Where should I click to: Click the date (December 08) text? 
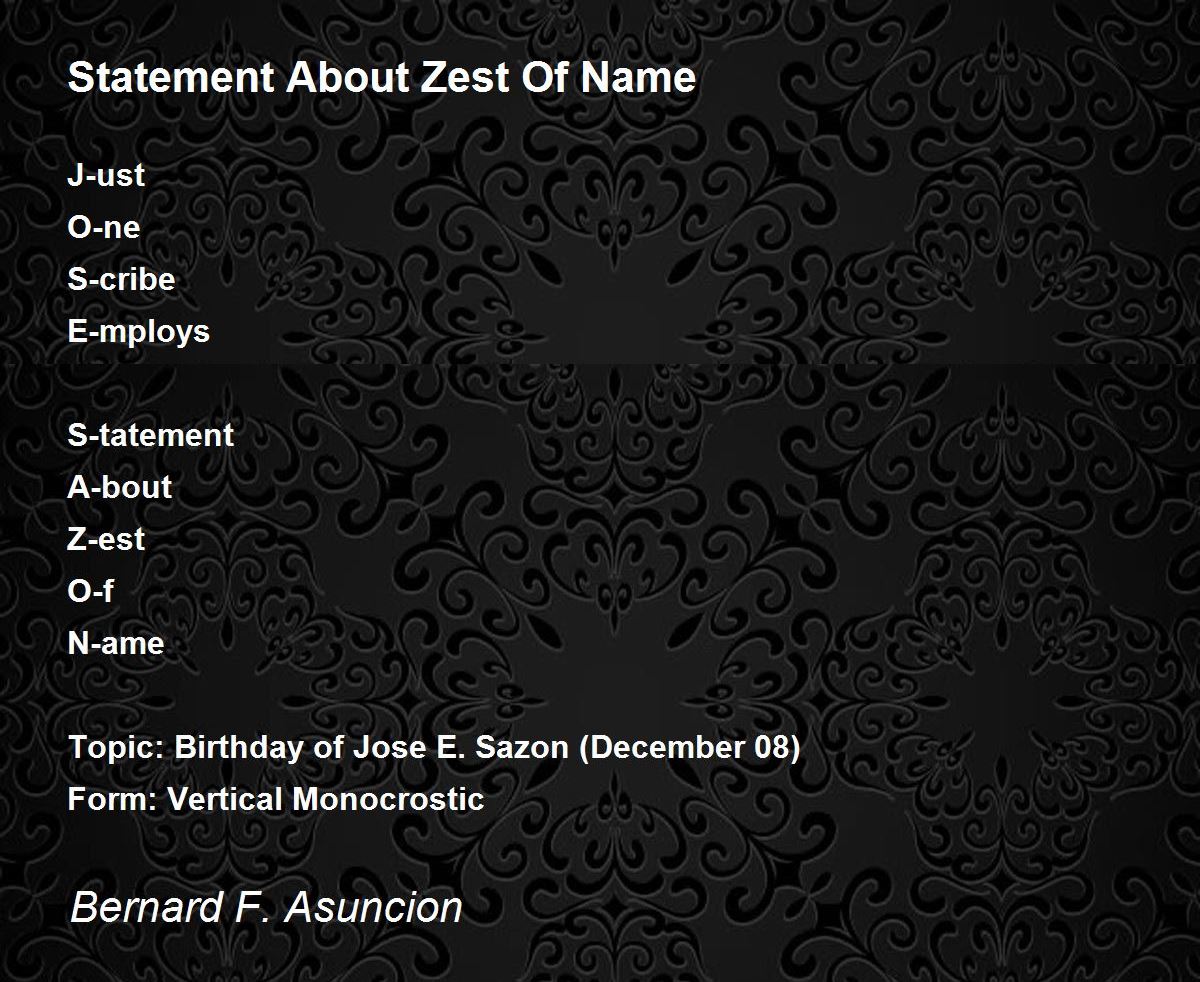click(690, 748)
